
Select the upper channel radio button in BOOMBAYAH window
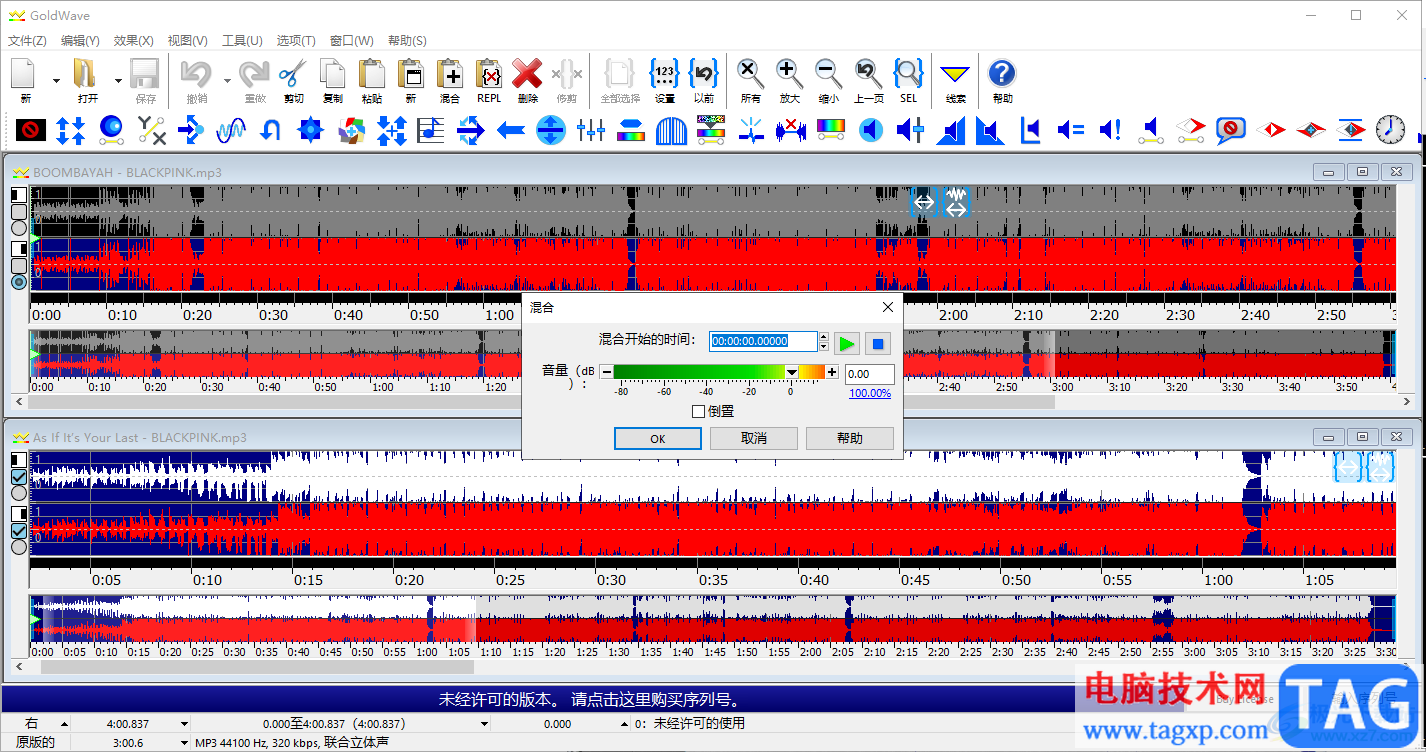[x=19, y=229]
